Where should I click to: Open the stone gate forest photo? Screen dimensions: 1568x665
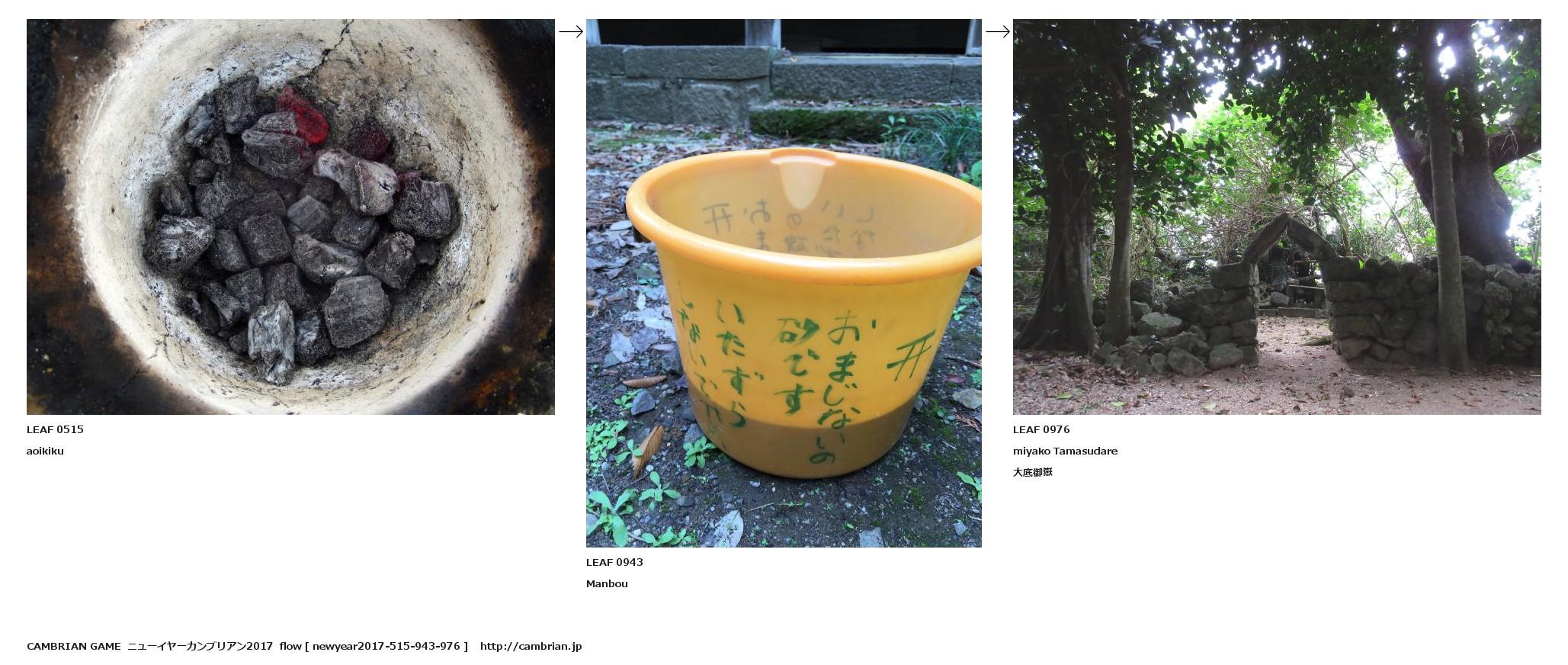point(1277,217)
